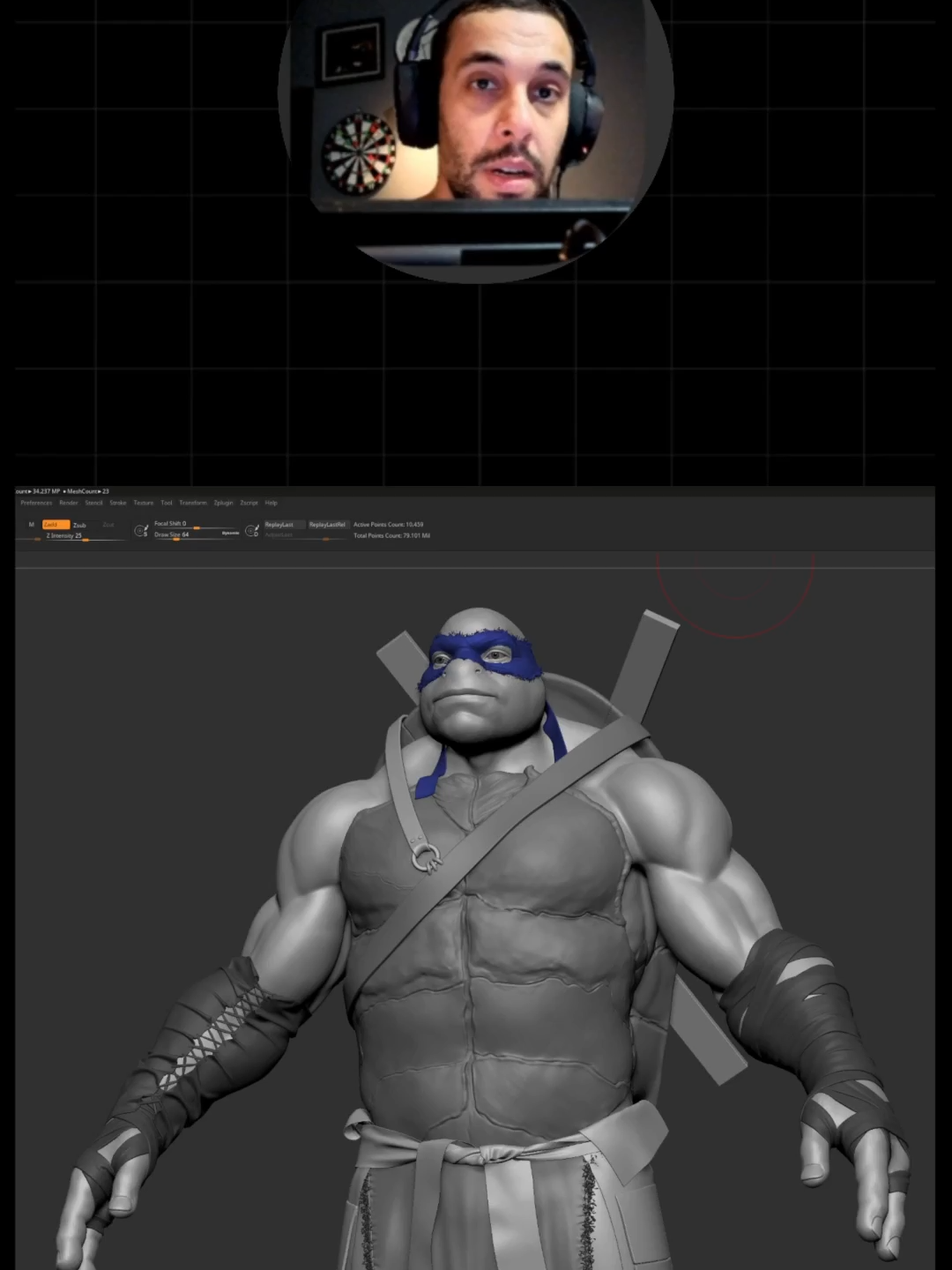Open the Stencil menu

tap(93, 503)
